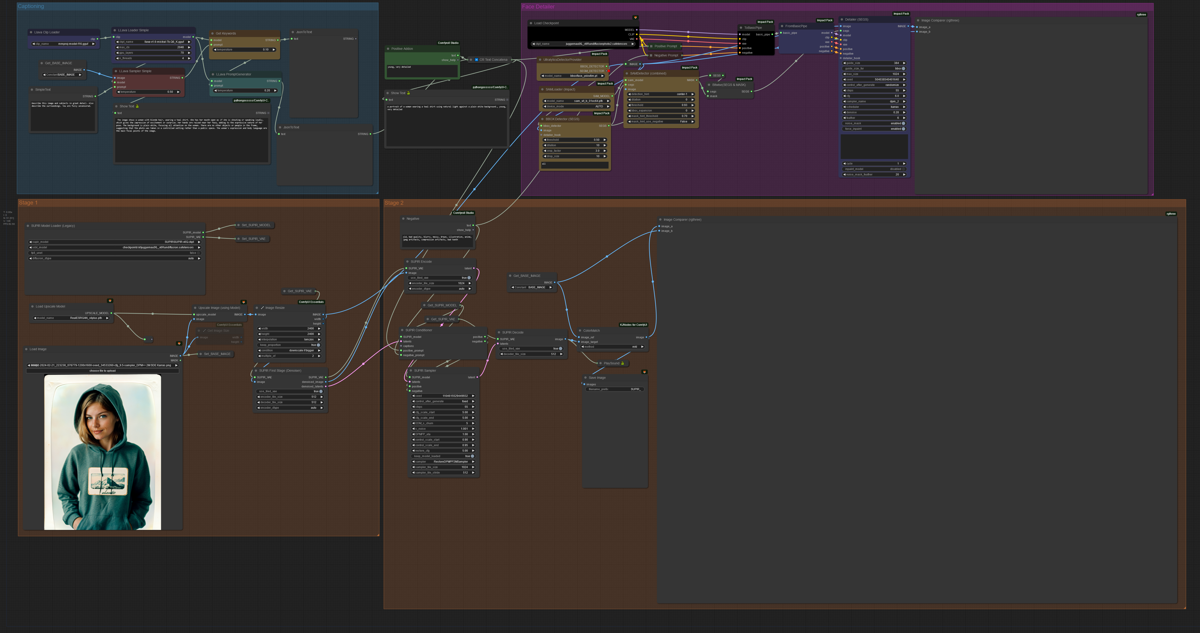Viewport: 1200px width, 633px height.
Task: Click the collapse dot on the SUPIR Sampler node
Action: point(411,370)
